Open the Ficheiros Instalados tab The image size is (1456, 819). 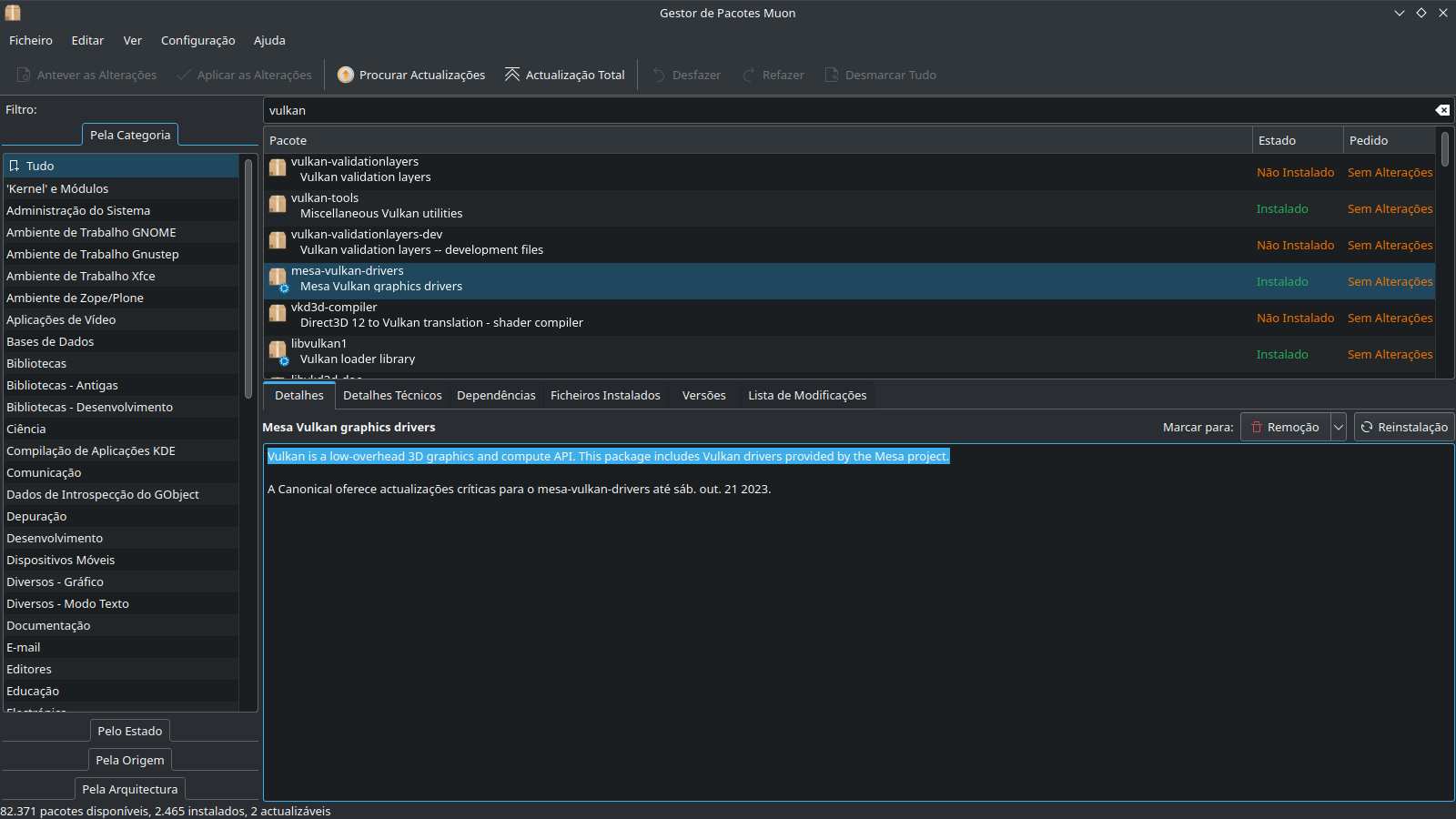click(x=605, y=395)
